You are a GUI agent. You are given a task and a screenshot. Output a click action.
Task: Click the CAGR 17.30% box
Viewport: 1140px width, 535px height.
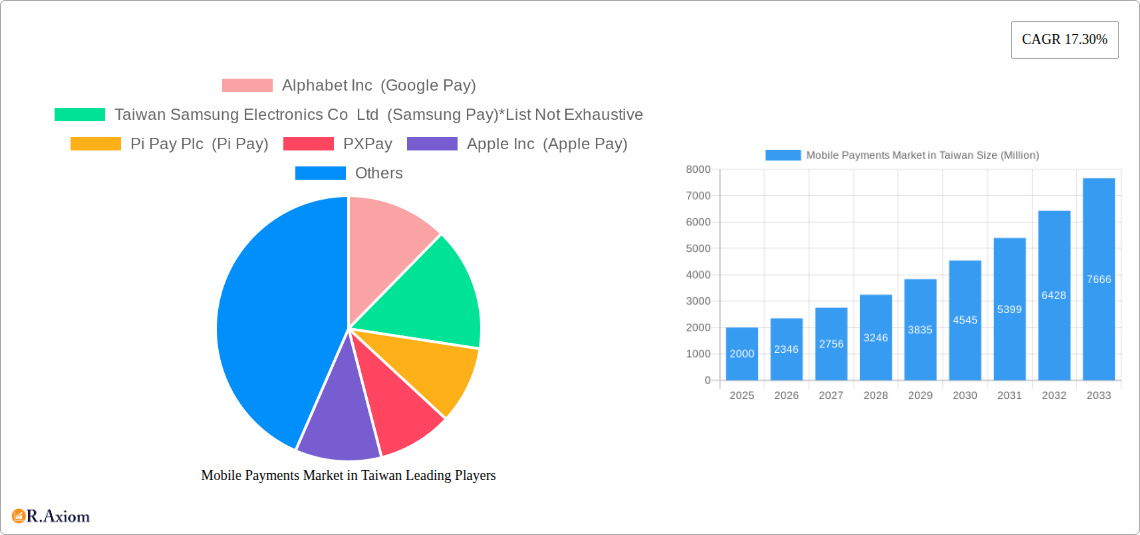[1064, 40]
